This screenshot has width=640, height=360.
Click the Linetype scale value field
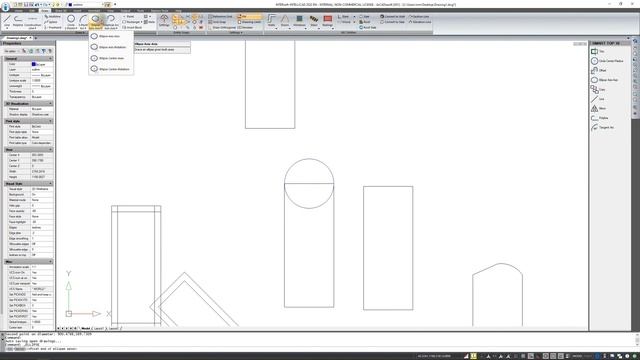coord(42,81)
